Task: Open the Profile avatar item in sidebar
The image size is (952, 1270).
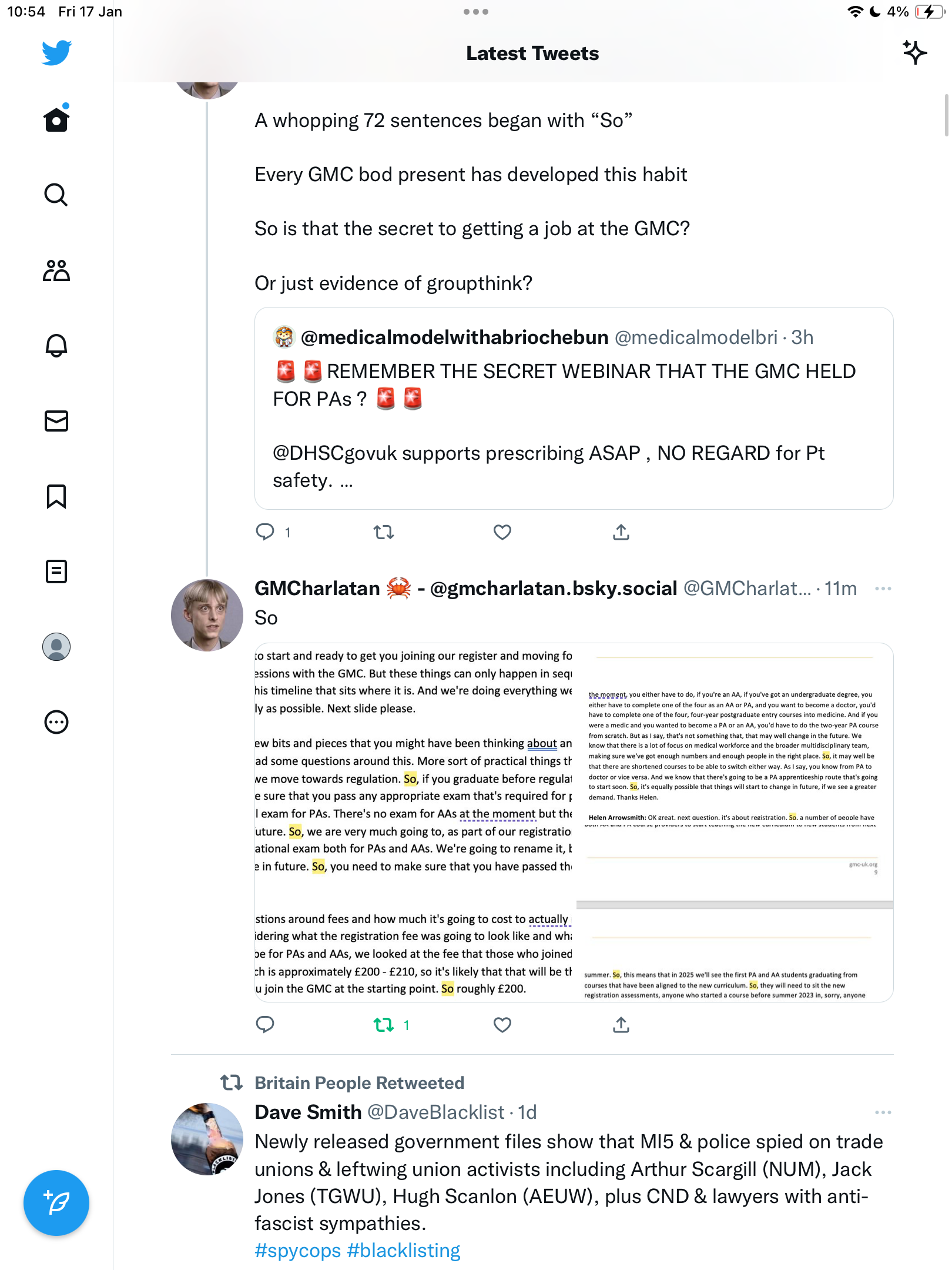Action: [x=56, y=647]
